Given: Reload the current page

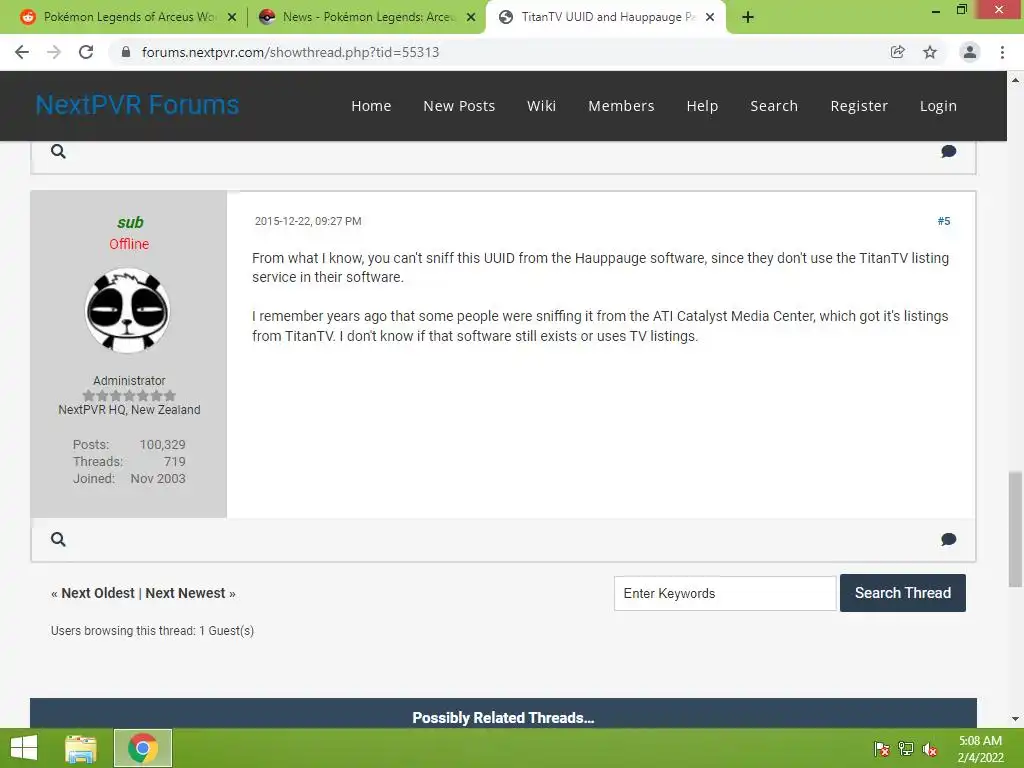Looking at the screenshot, I should [86, 52].
